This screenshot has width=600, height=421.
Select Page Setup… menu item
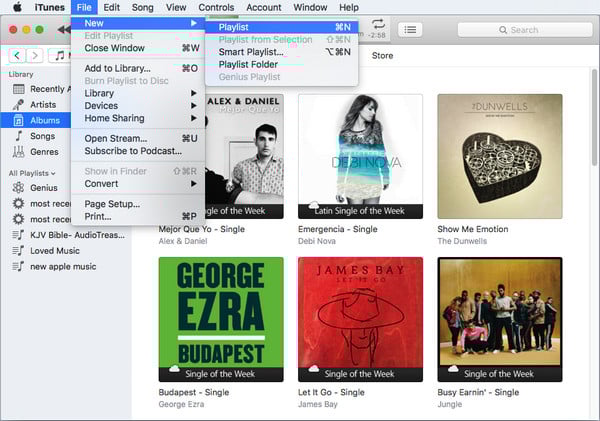pyautogui.click(x=138, y=204)
